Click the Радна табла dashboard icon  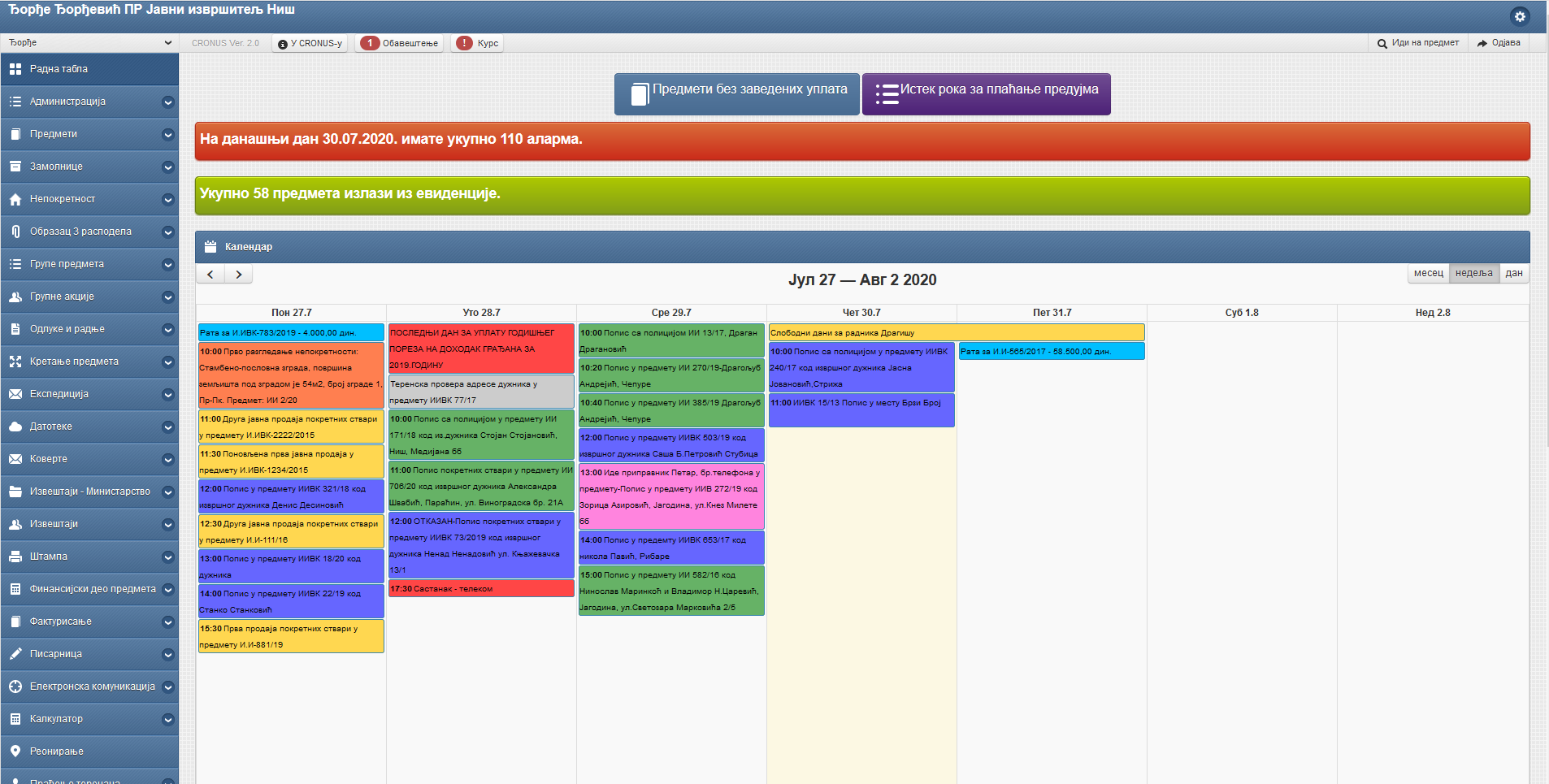click(15, 69)
